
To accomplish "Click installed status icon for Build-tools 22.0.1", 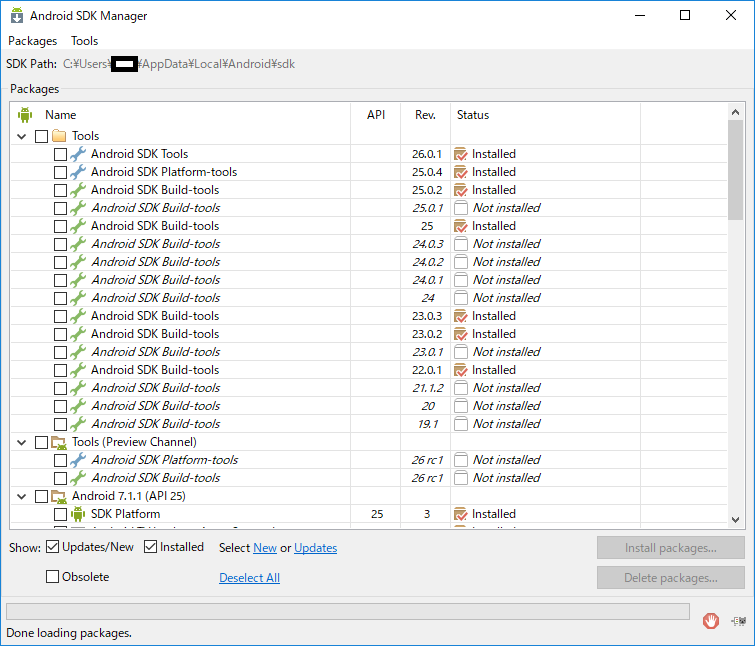I will (x=461, y=370).
